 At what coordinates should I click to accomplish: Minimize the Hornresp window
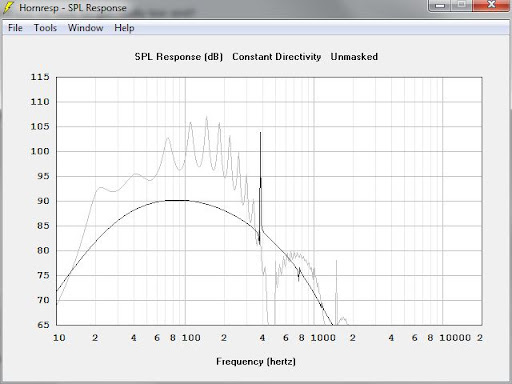[440, 5]
